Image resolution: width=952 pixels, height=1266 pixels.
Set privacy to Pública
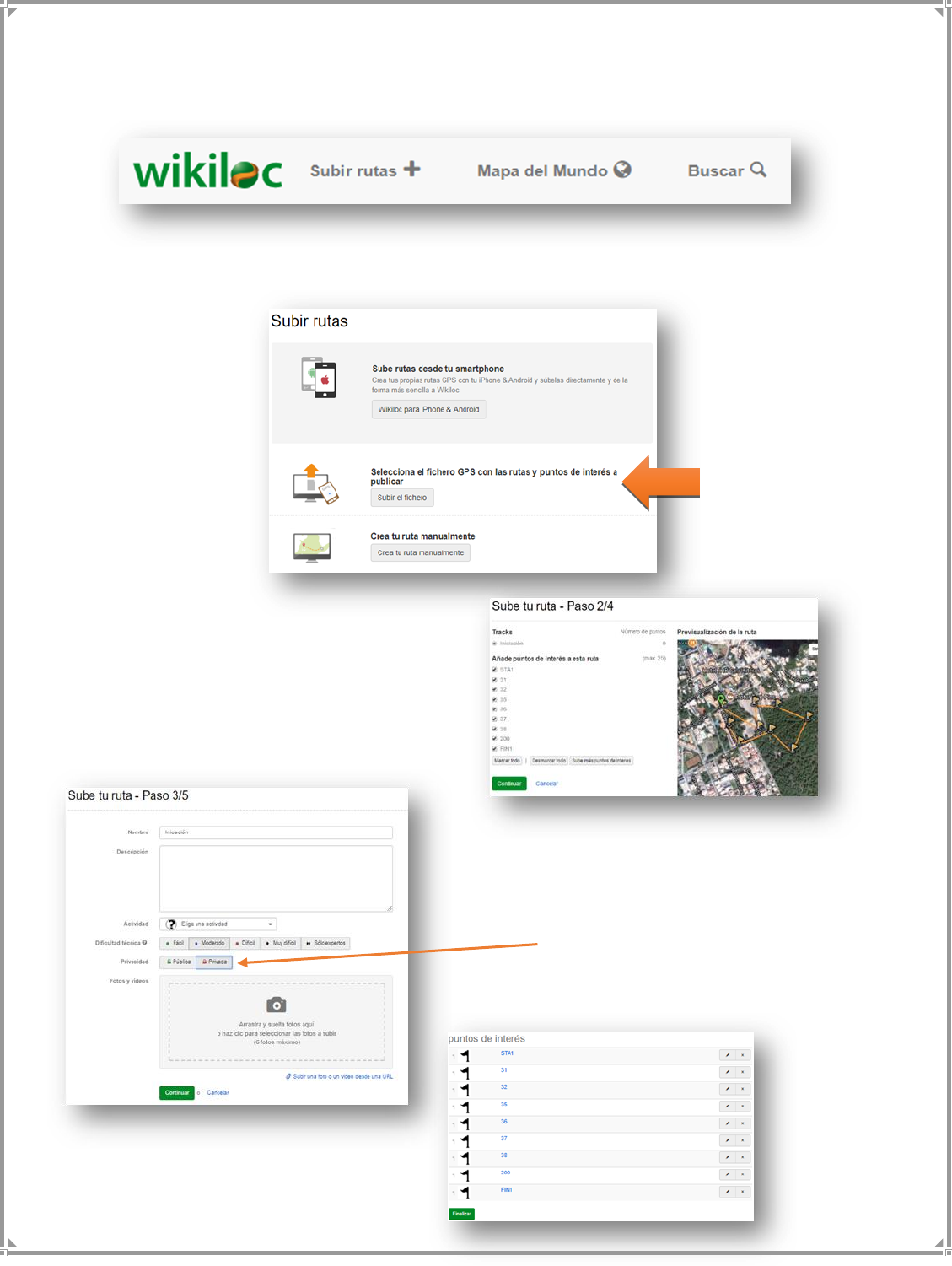pyautogui.click(x=178, y=962)
